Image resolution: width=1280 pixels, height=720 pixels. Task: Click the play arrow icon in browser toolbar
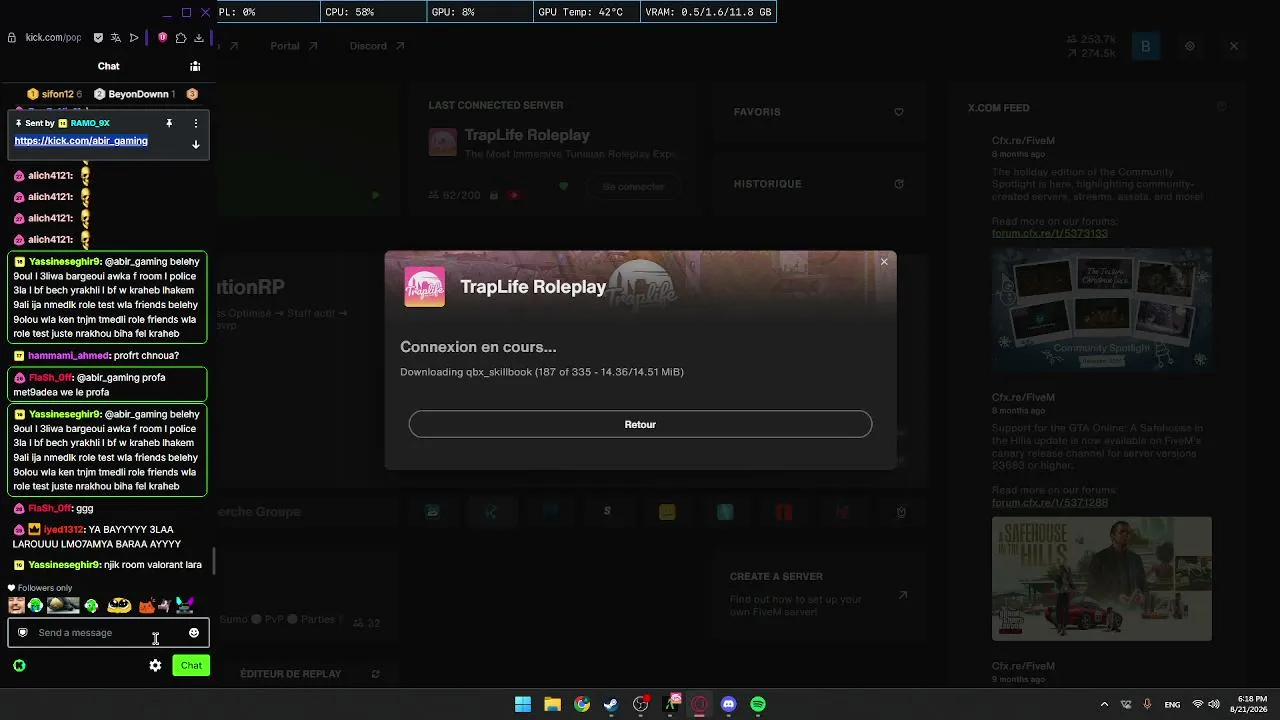pos(134,38)
